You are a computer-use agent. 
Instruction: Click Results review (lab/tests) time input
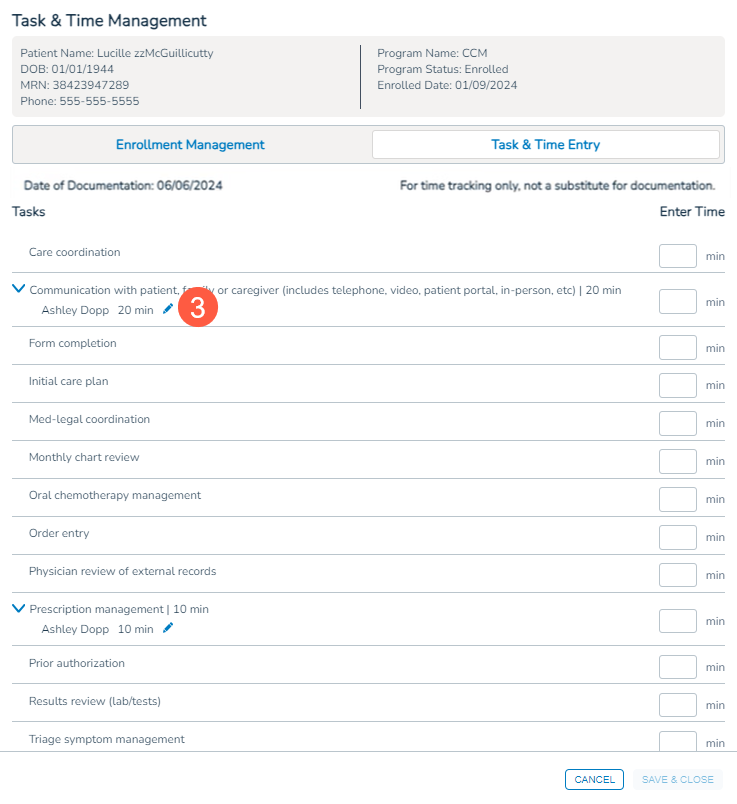[677, 705]
